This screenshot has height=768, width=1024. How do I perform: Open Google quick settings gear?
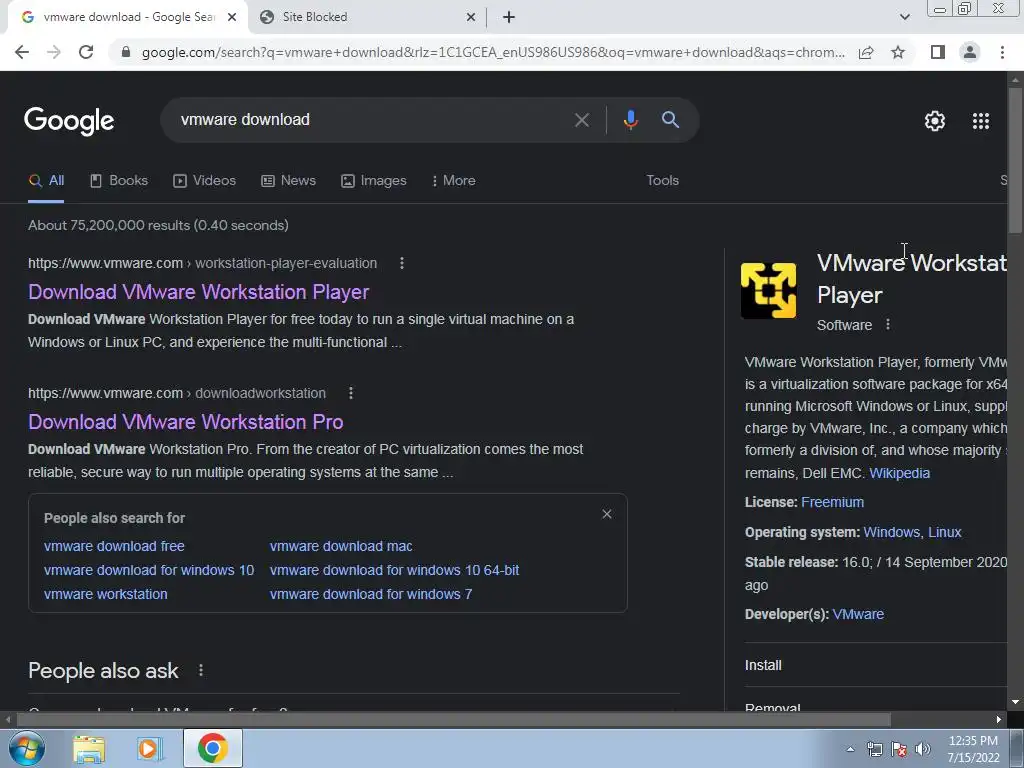tap(935, 121)
